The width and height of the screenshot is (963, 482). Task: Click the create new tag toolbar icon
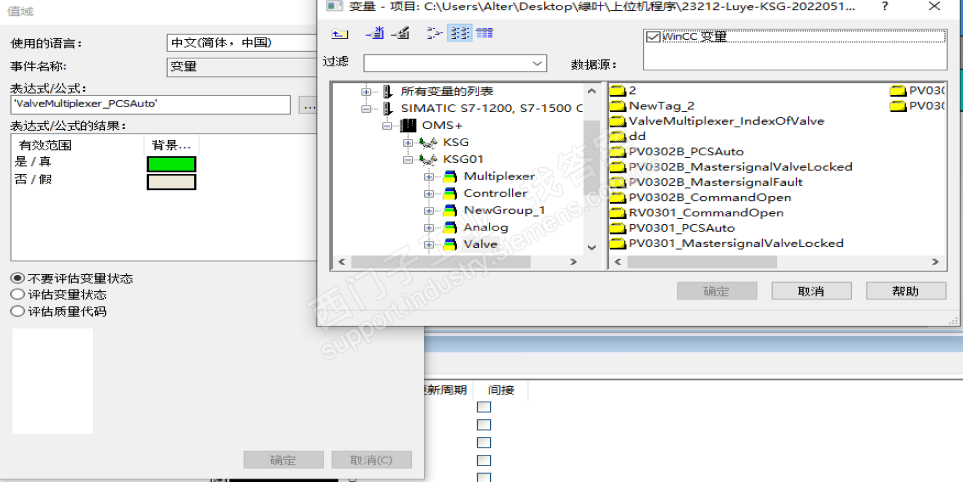375,33
